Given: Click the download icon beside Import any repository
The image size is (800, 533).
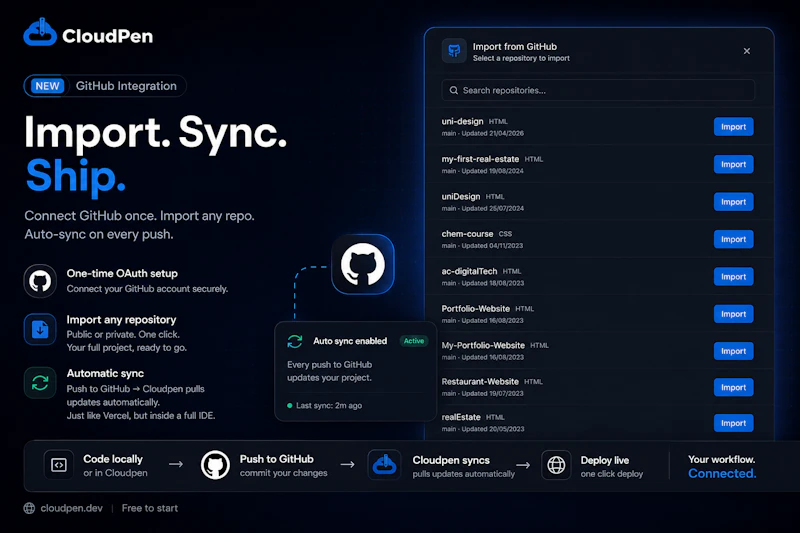Looking at the screenshot, I should 40,329.
